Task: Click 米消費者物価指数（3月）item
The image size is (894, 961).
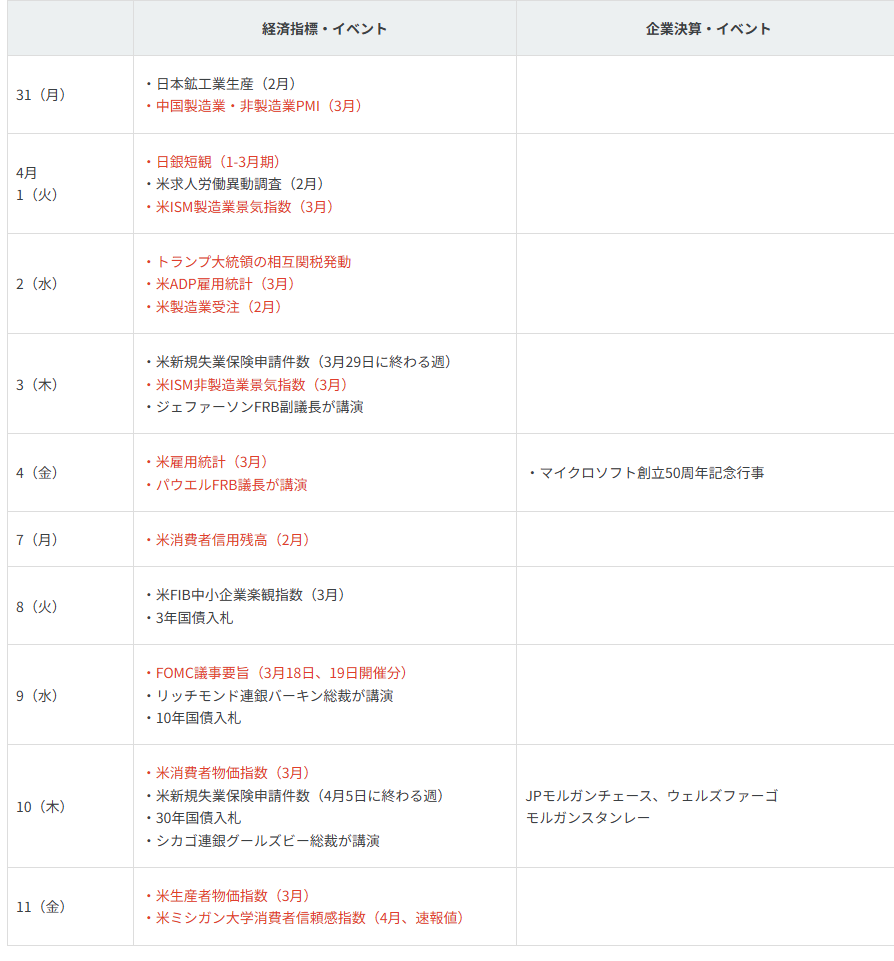Action: (x=232, y=773)
